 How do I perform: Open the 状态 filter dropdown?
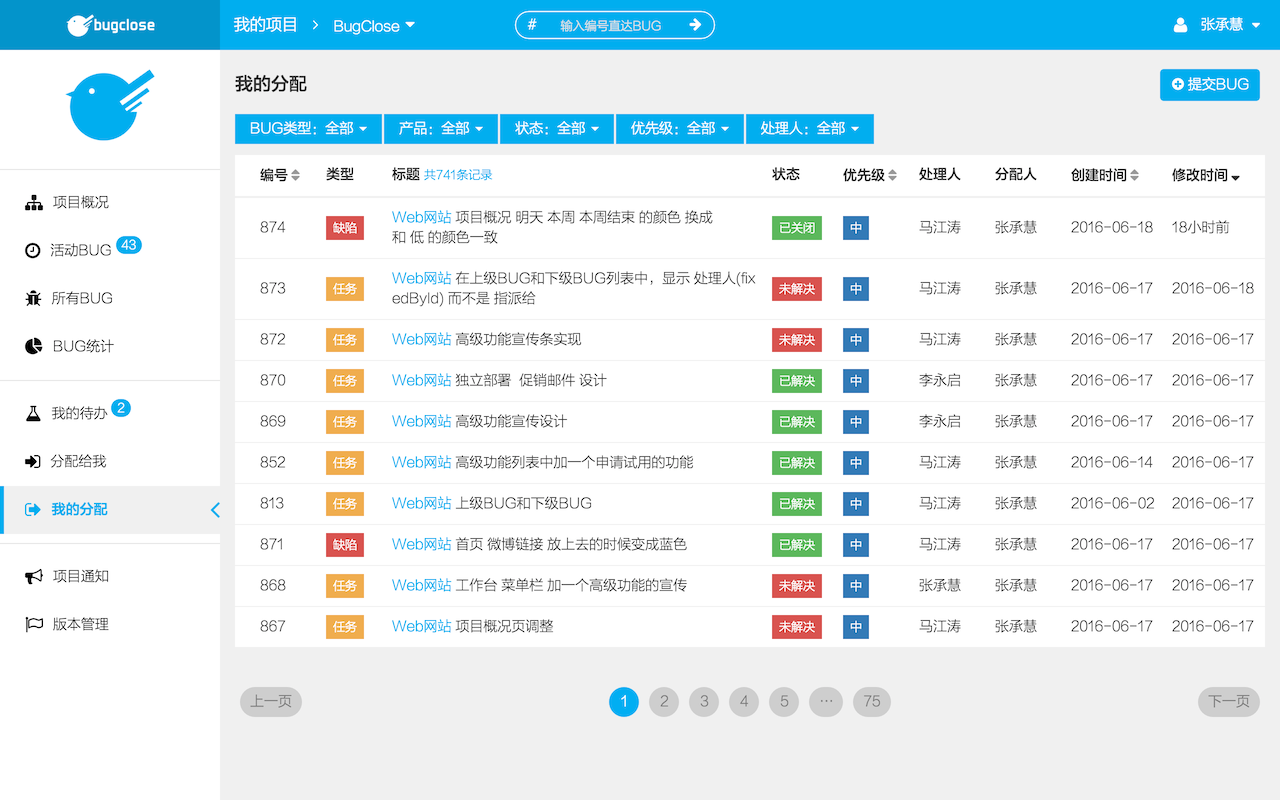tap(556, 129)
